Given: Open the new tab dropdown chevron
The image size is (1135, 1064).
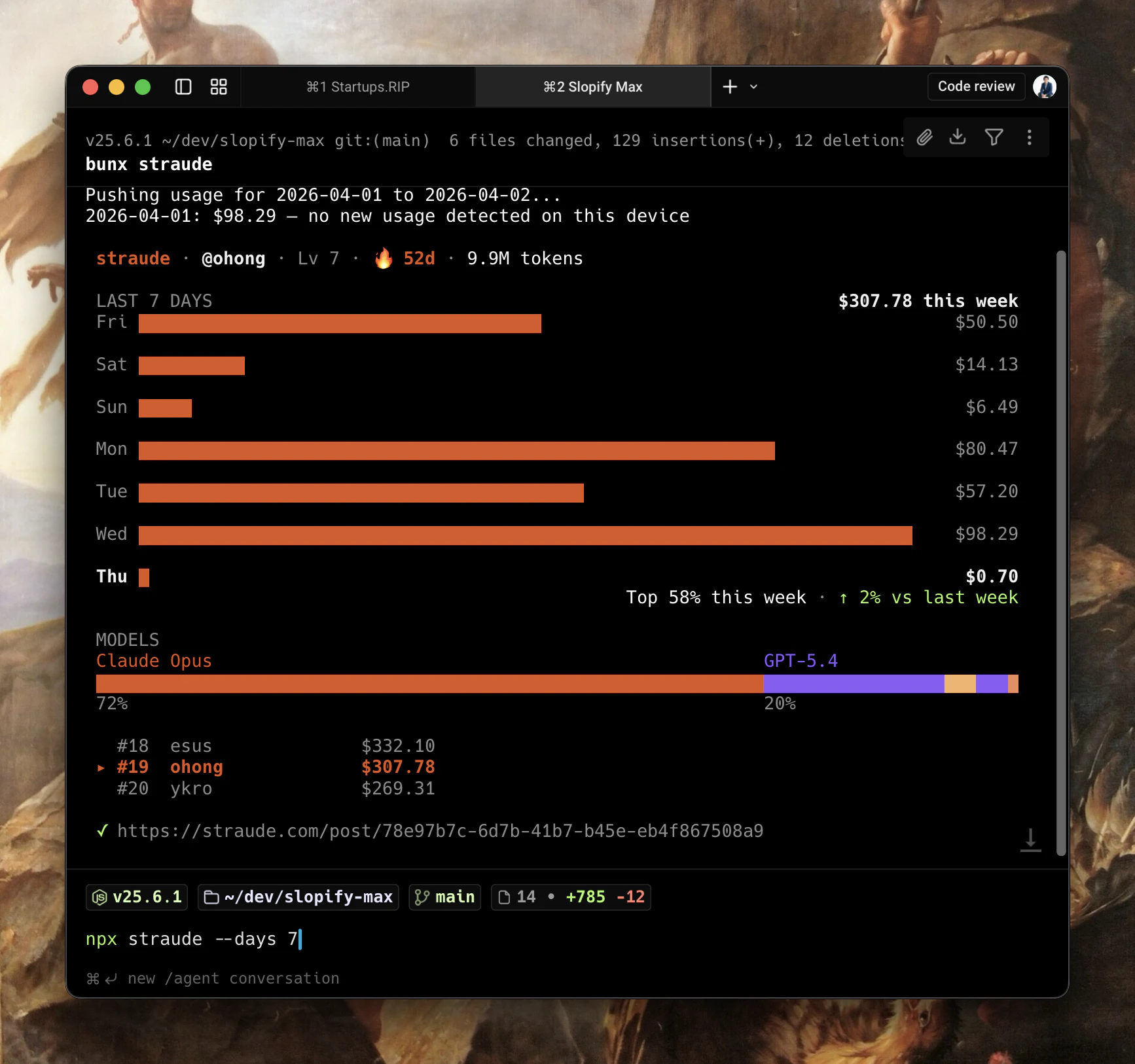Looking at the screenshot, I should pos(753,86).
